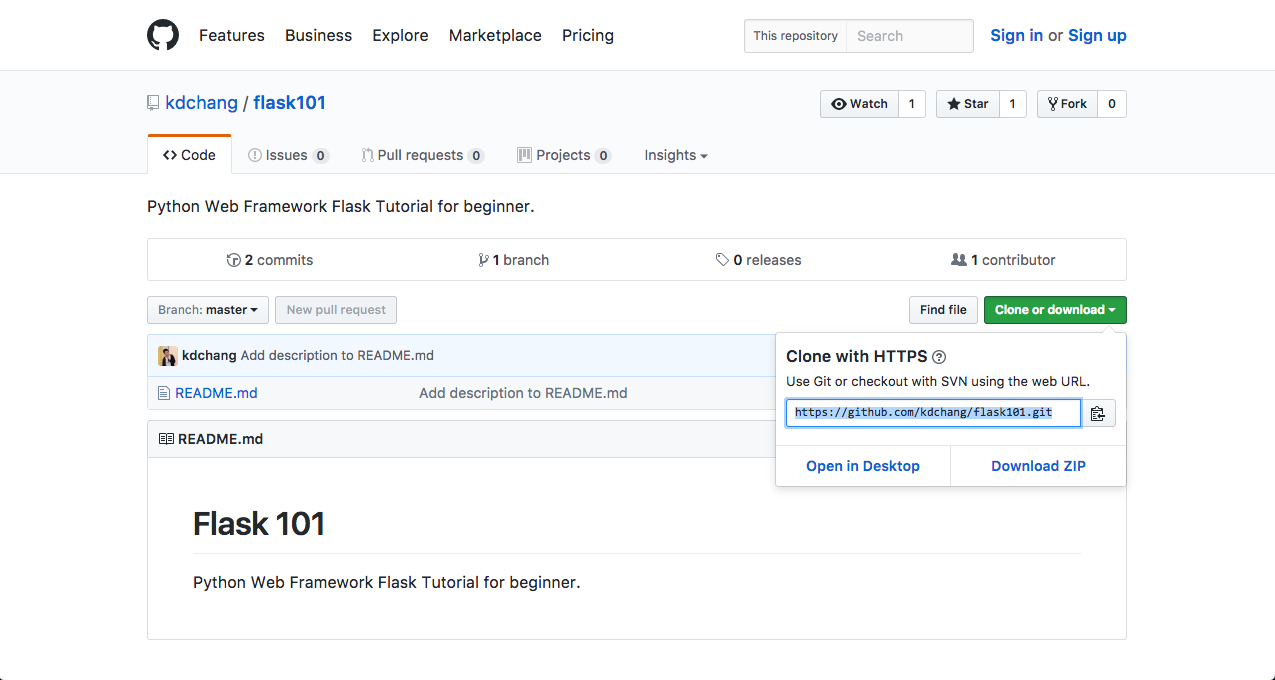Switch to the Issues tab
1275x680 pixels.
point(287,155)
